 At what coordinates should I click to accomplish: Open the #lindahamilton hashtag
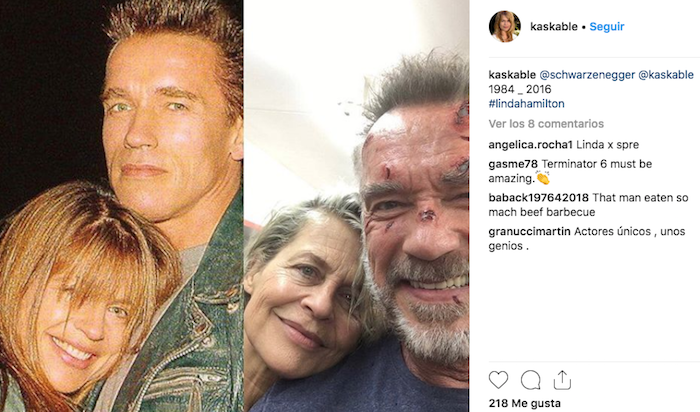[x=527, y=103]
